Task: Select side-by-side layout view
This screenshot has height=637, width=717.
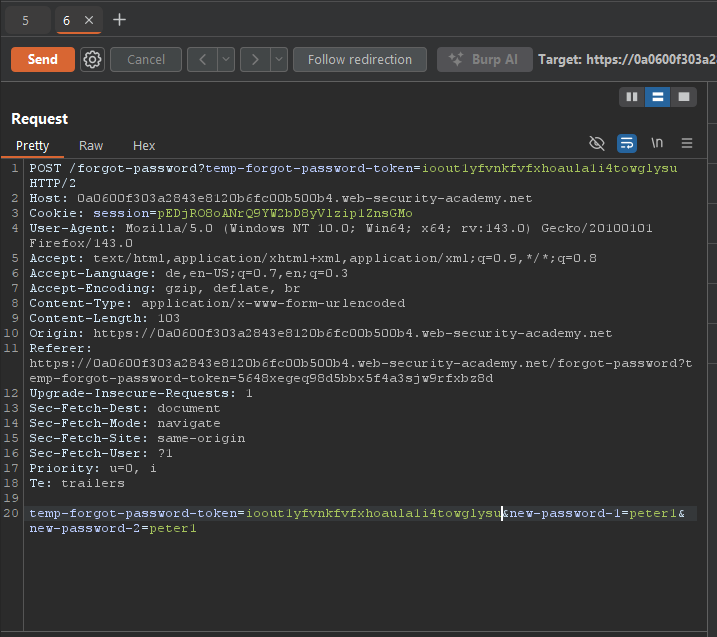Action: [631, 96]
